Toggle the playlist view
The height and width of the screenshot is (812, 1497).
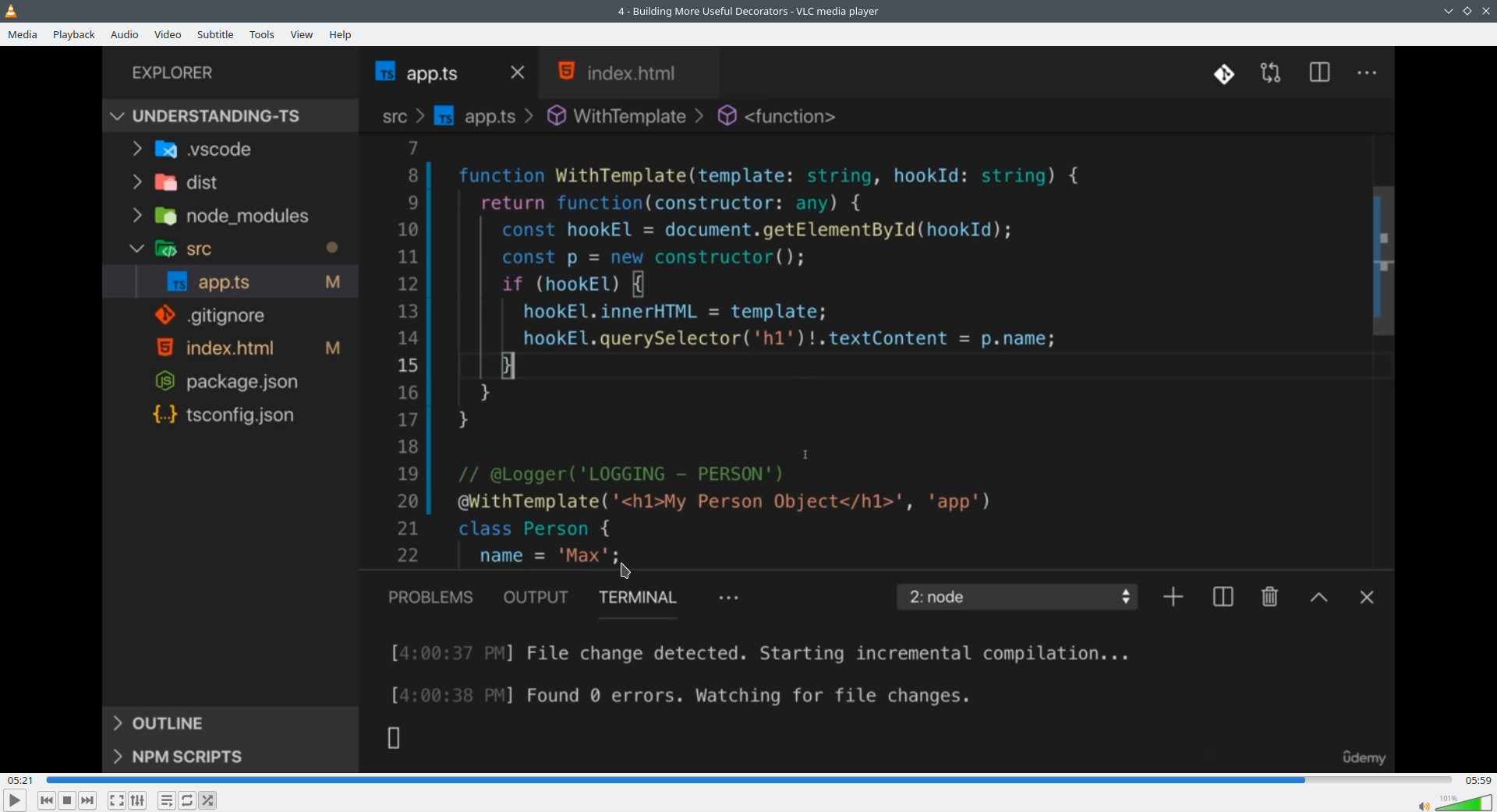tap(167, 800)
